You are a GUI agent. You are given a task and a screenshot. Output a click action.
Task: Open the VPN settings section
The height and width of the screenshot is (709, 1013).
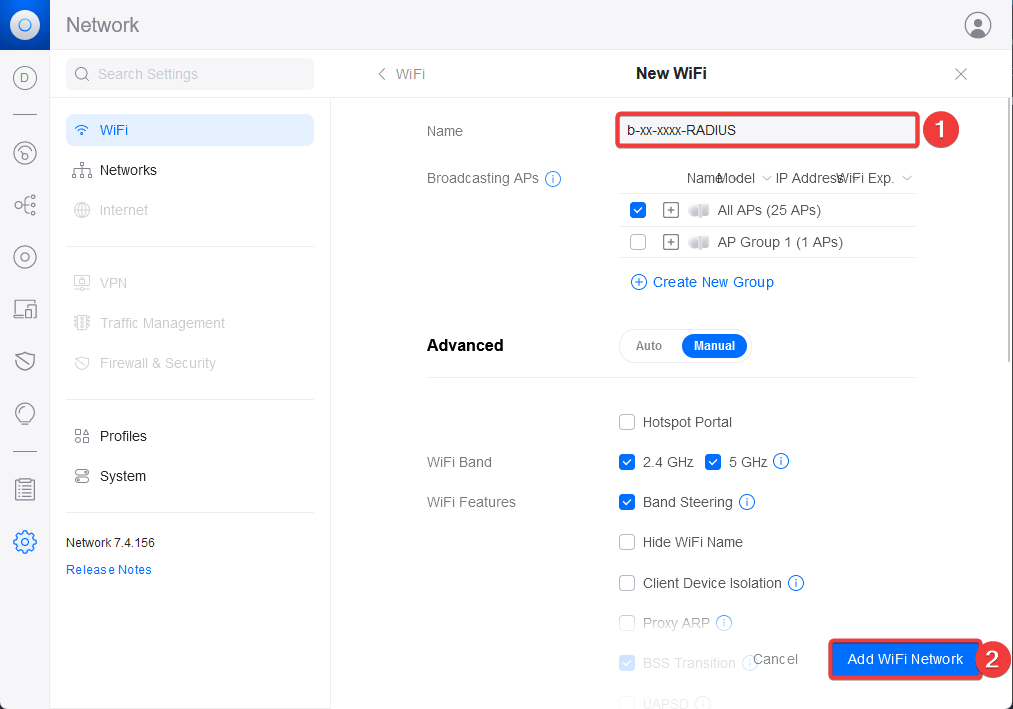190,283
